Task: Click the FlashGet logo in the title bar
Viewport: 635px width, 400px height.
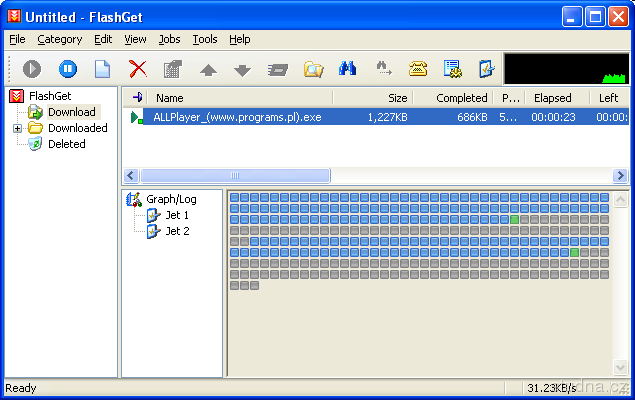Action: coord(15,17)
